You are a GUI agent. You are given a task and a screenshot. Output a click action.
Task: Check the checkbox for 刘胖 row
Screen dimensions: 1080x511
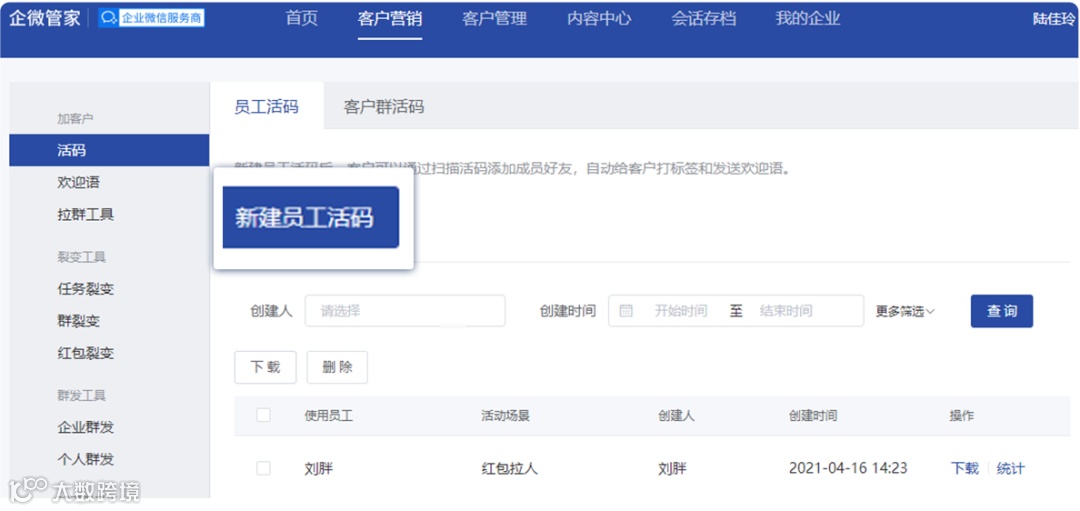[263, 468]
